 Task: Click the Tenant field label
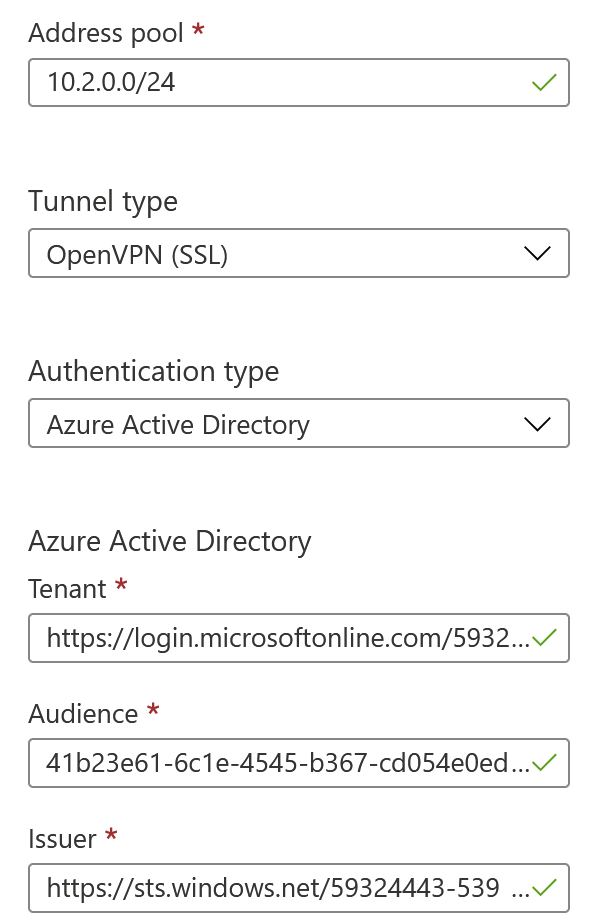(68, 589)
